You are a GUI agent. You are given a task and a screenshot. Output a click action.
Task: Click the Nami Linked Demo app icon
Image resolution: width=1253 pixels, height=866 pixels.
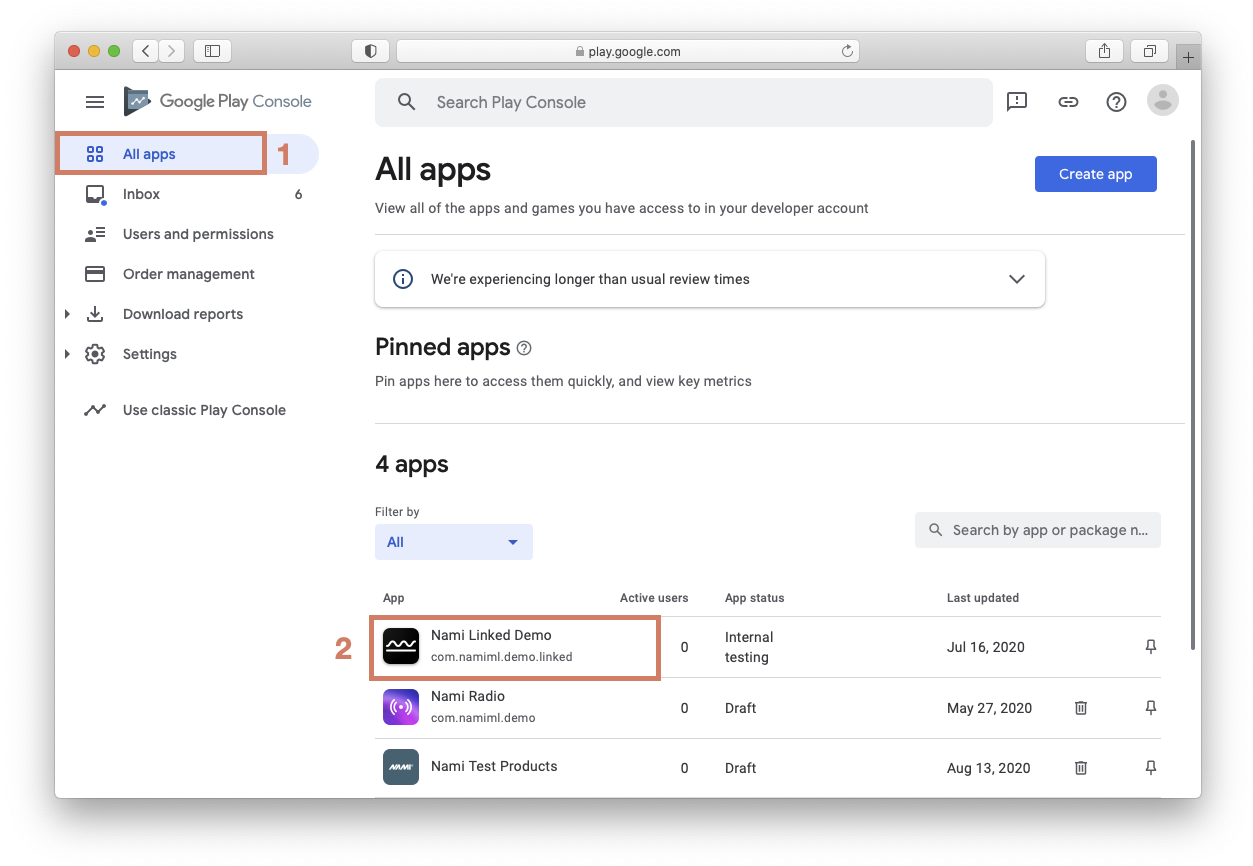(x=401, y=646)
